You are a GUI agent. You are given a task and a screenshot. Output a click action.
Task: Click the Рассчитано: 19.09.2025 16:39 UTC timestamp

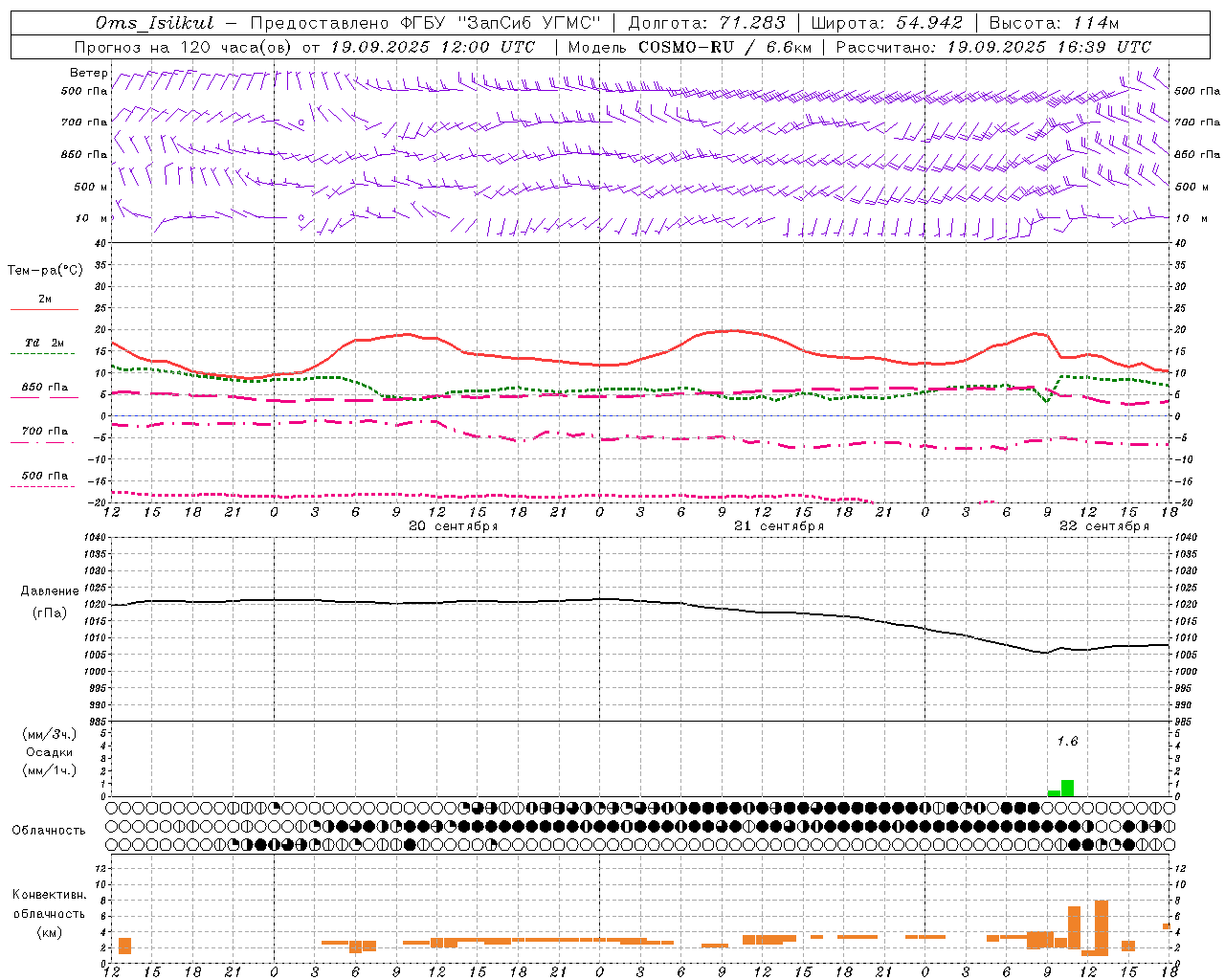pos(993,47)
